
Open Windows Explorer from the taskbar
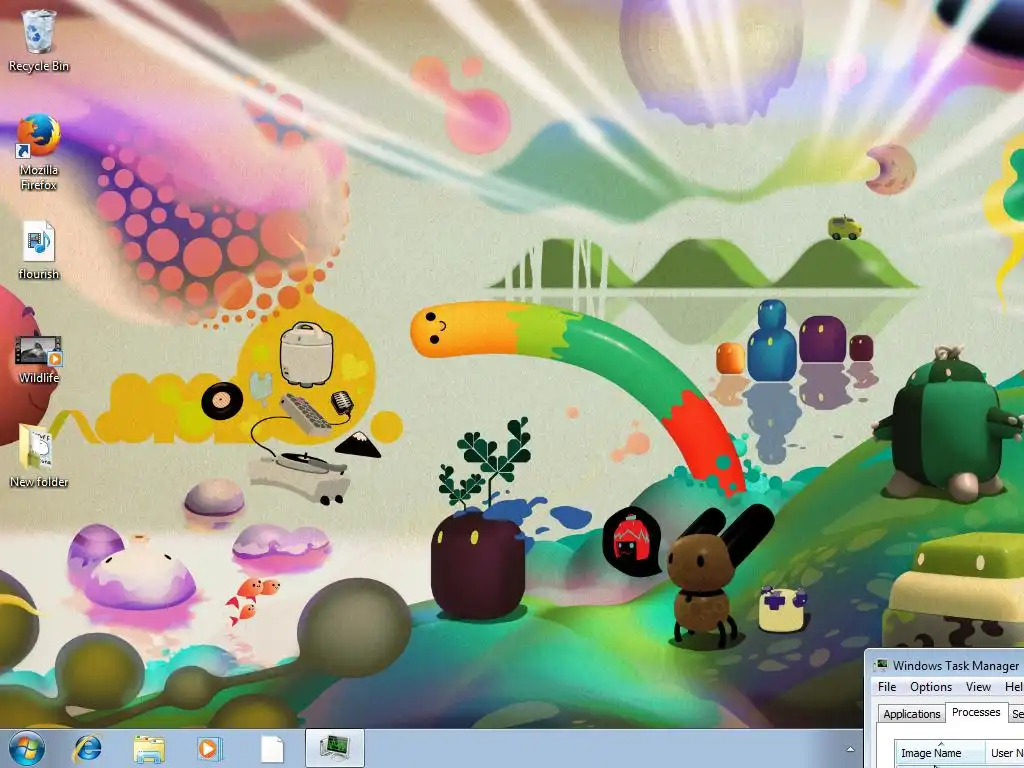coord(149,748)
